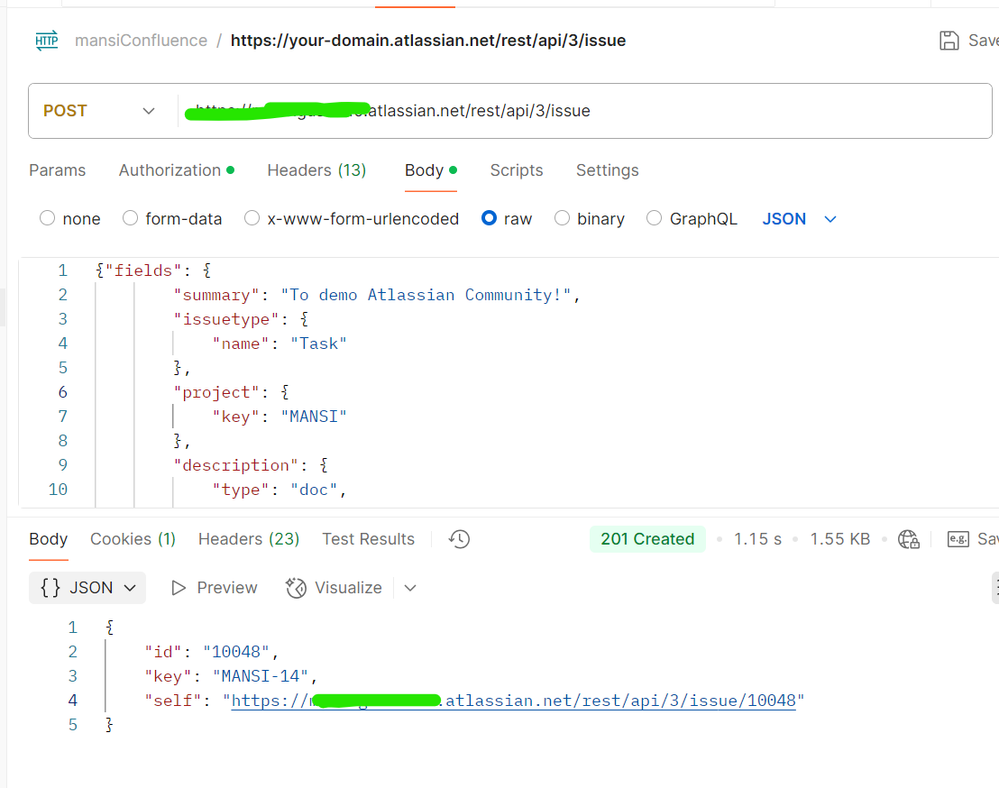The height and width of the screenshot is (788, 999).
Task: Click the "project" key on line 6
Action: (217, 392)
